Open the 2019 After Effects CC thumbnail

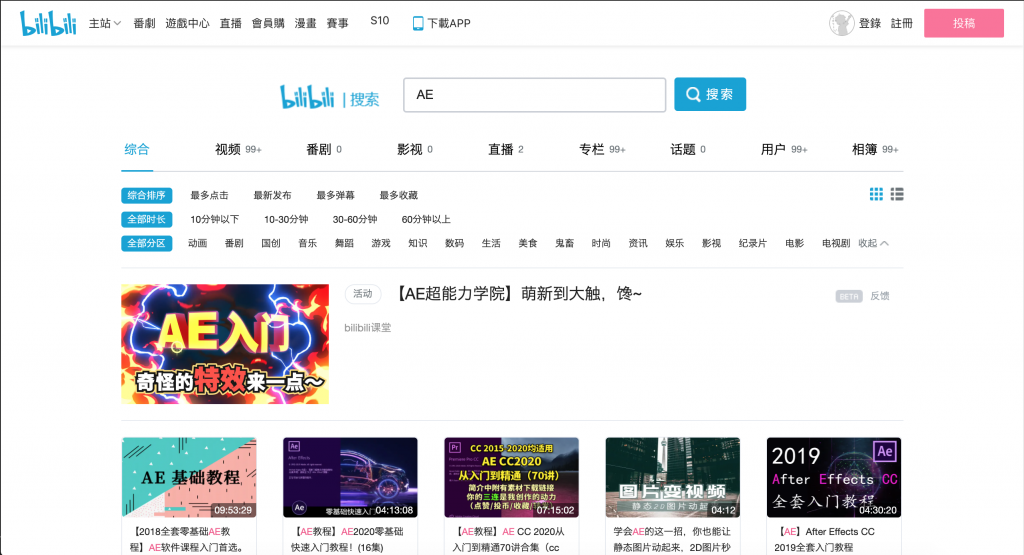click(x=834, y=477)
